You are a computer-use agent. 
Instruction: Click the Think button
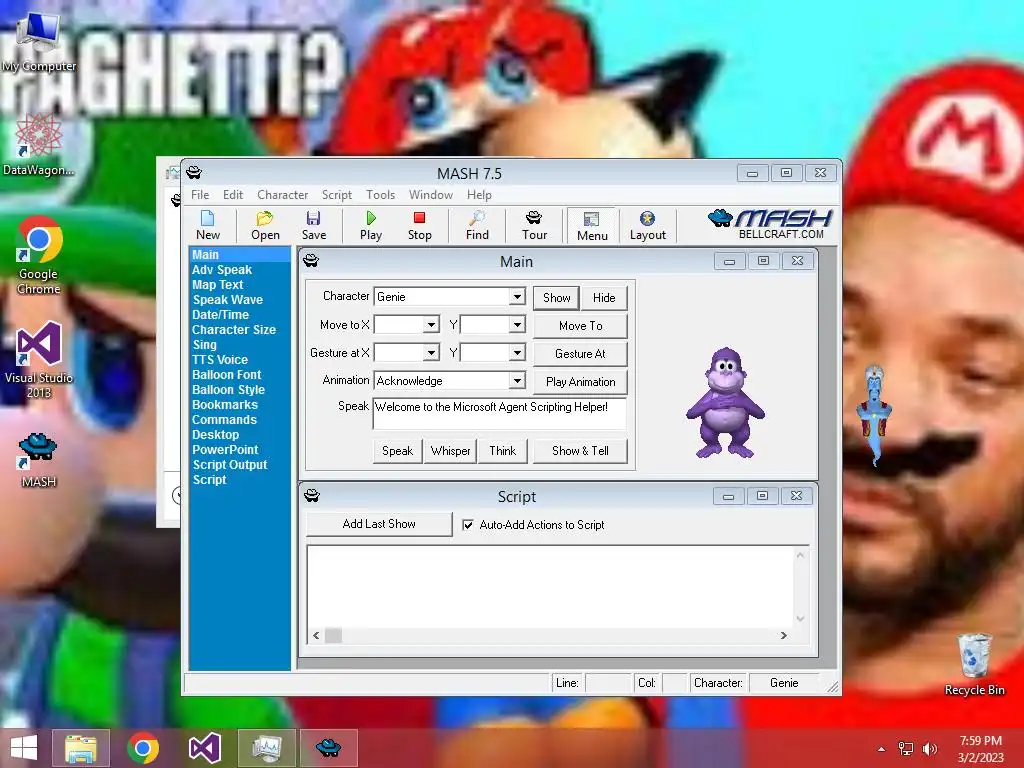click(x=502, y=451)
